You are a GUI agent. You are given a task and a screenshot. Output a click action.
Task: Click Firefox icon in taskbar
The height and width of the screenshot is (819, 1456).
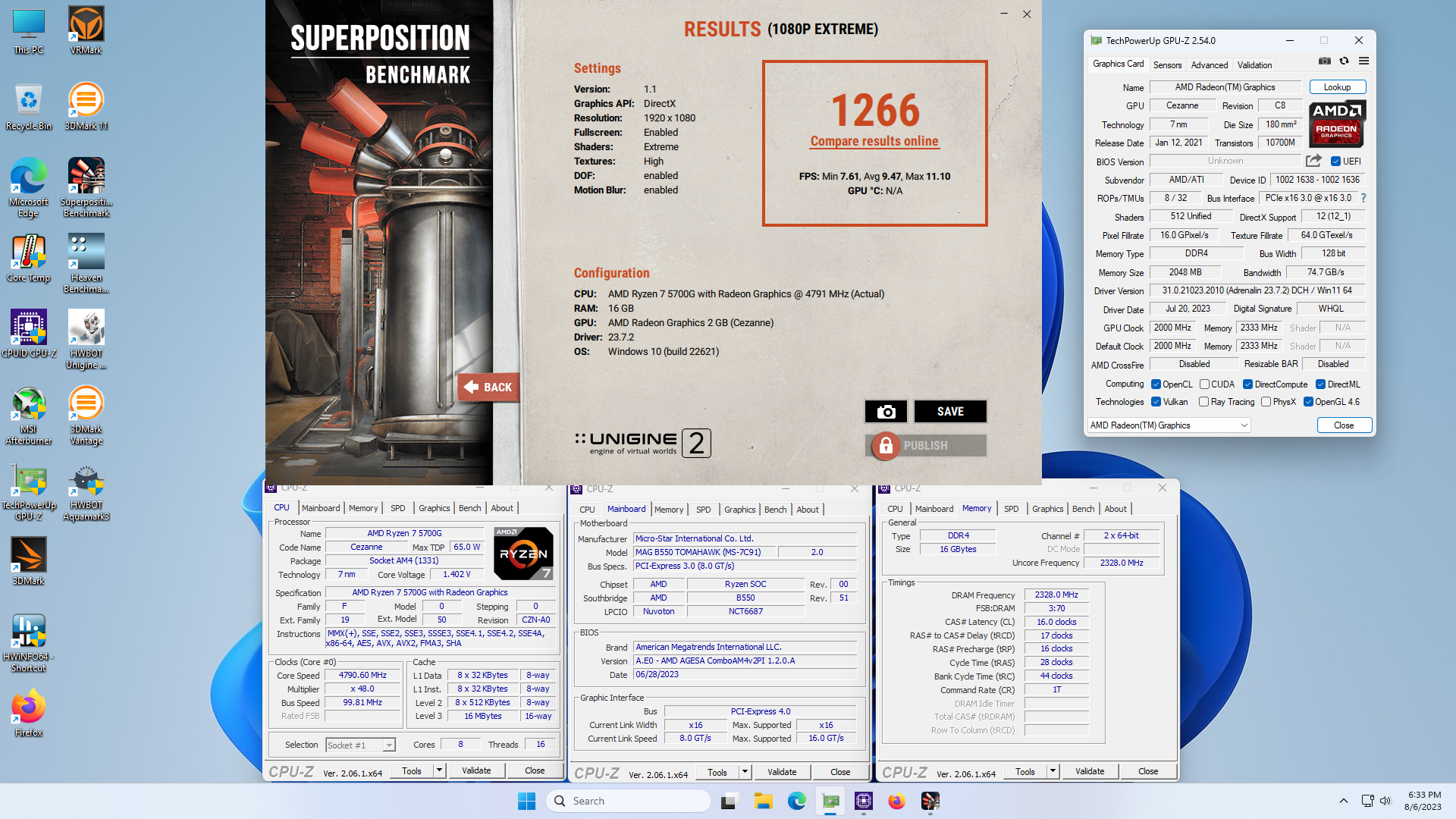pos(896,801)
